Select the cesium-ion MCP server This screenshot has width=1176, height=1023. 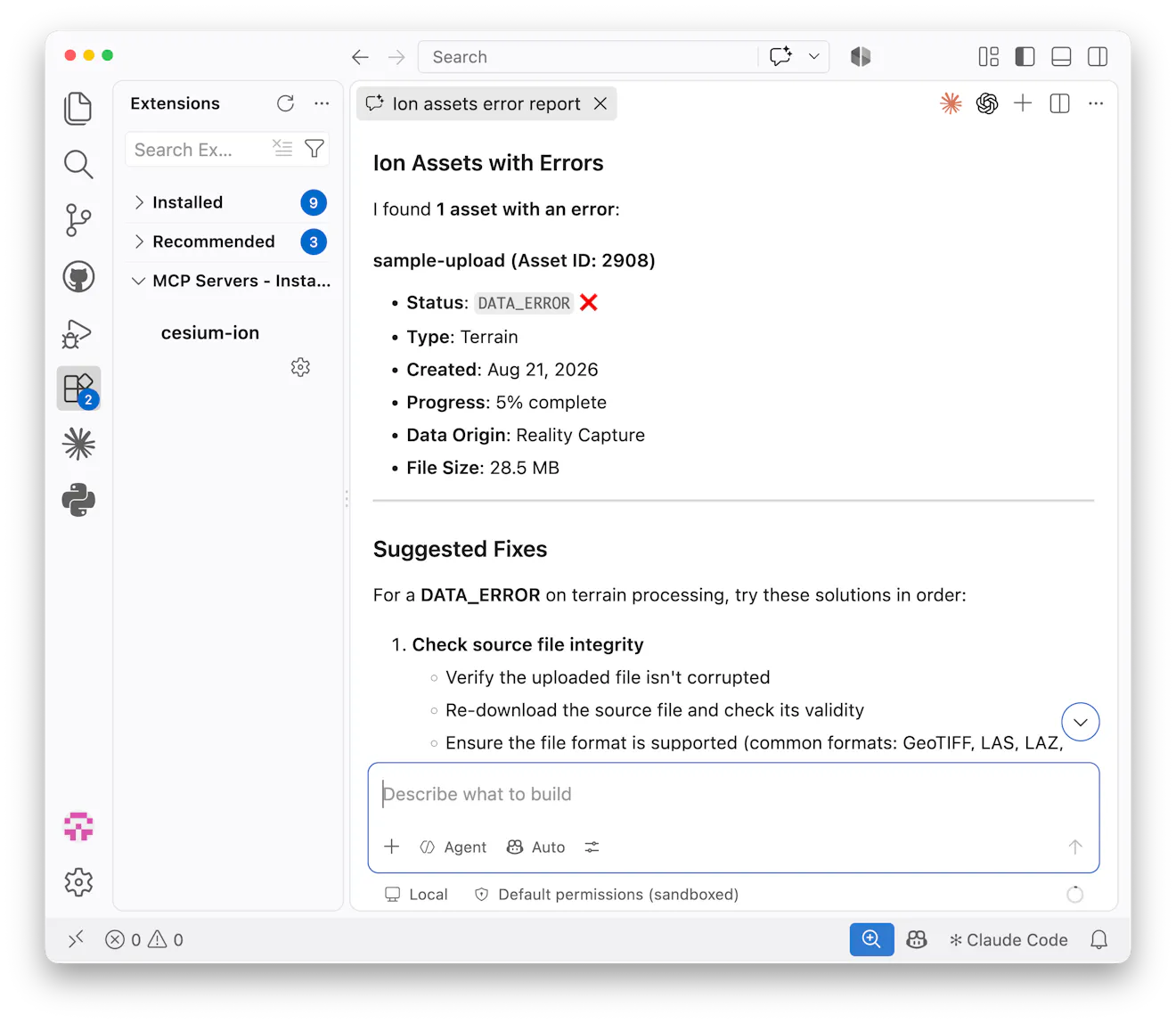pos(210,332)
